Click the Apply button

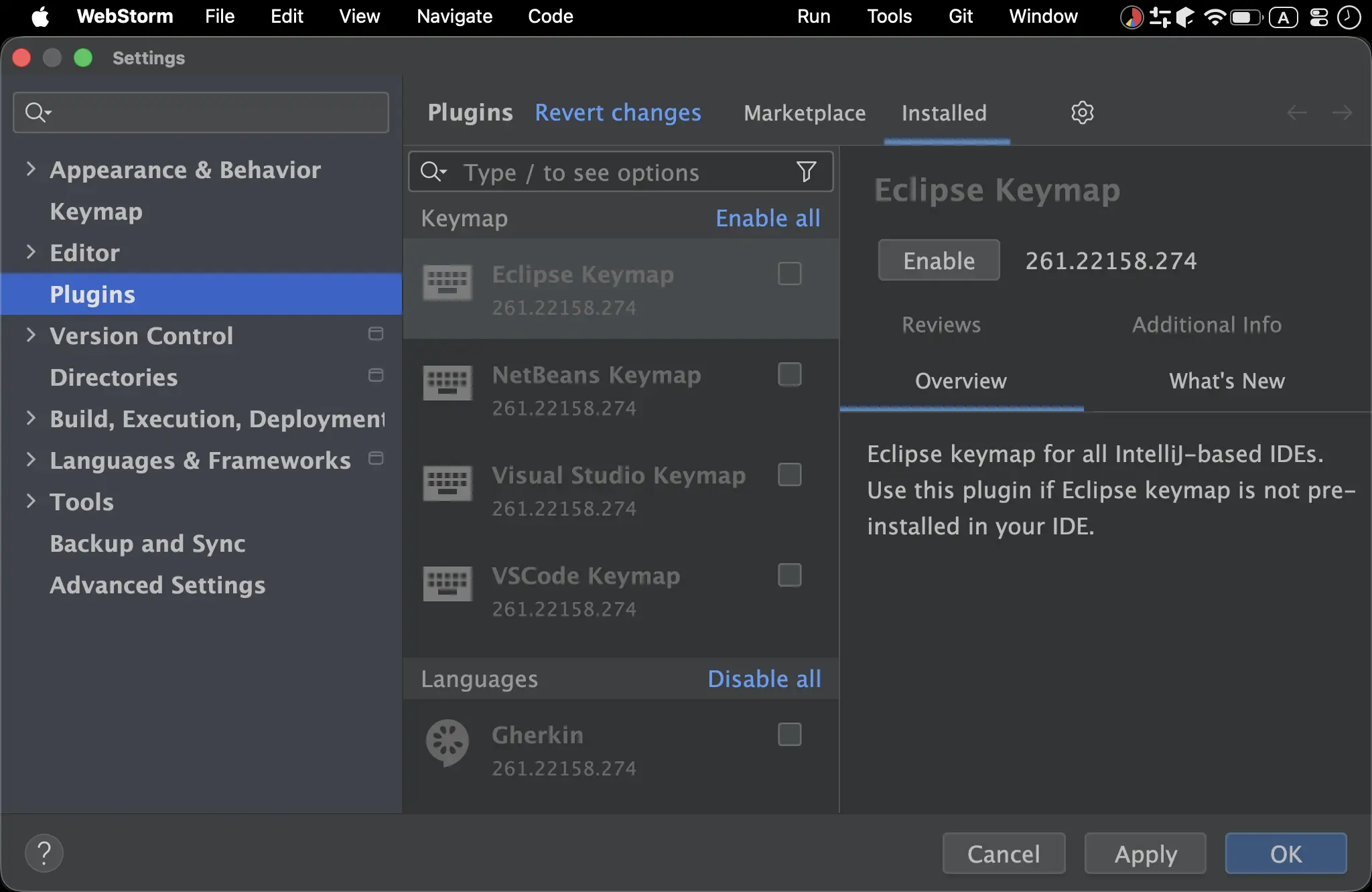pos(1146,854)
